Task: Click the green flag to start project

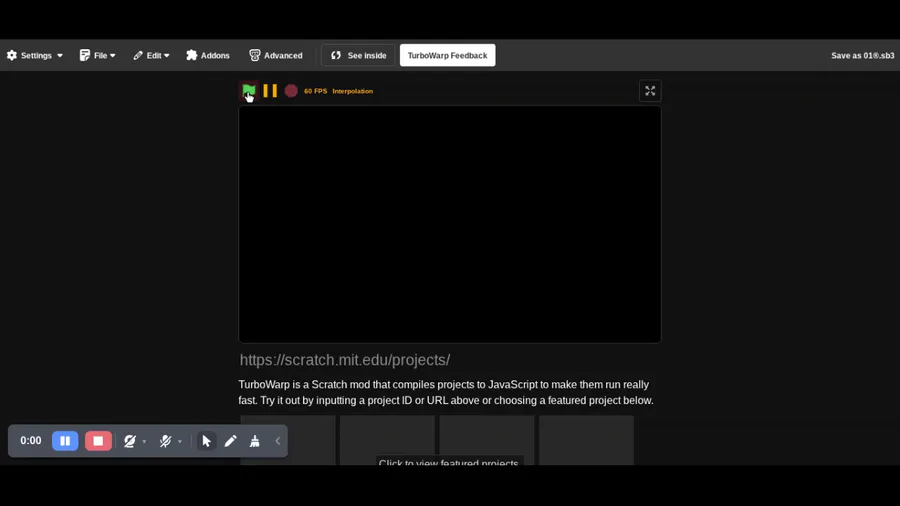Action: (x=249, y=91)
